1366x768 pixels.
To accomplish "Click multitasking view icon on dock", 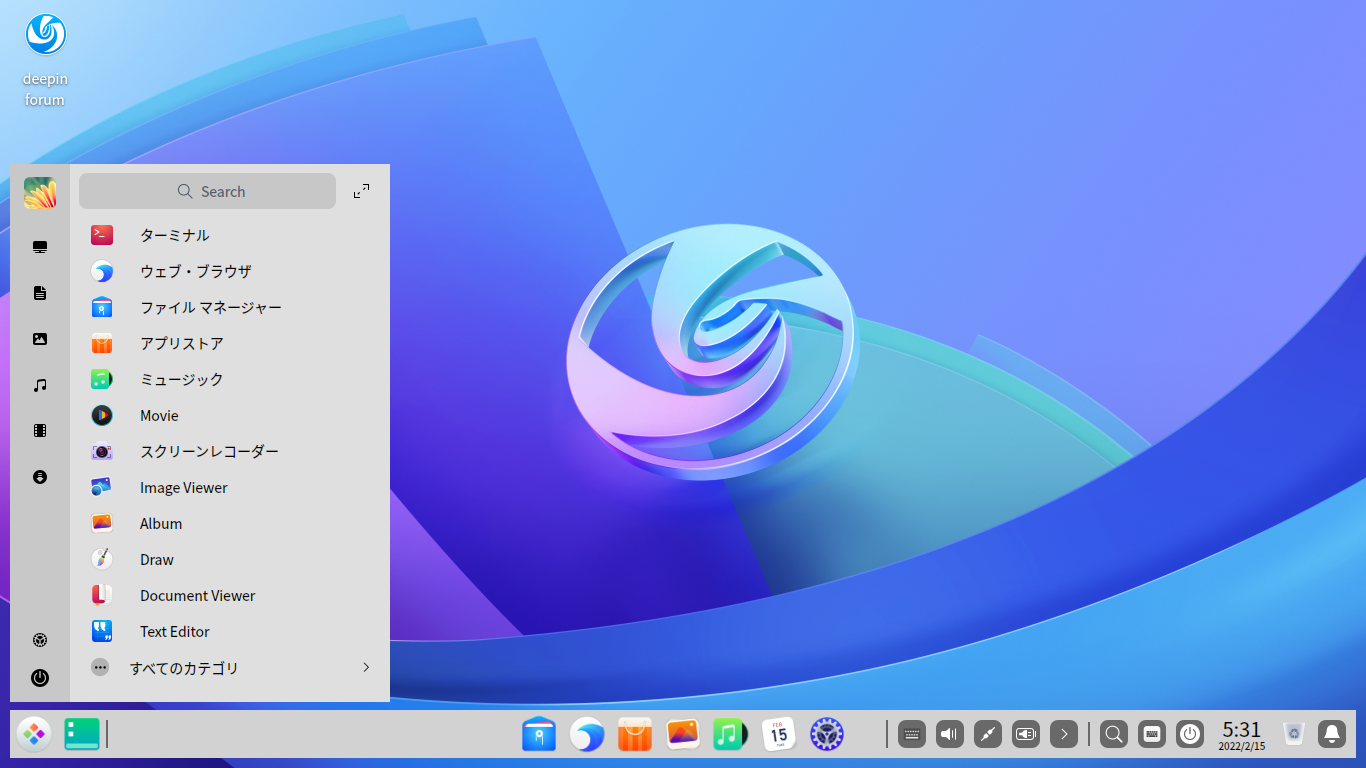I will click(82, 734).
